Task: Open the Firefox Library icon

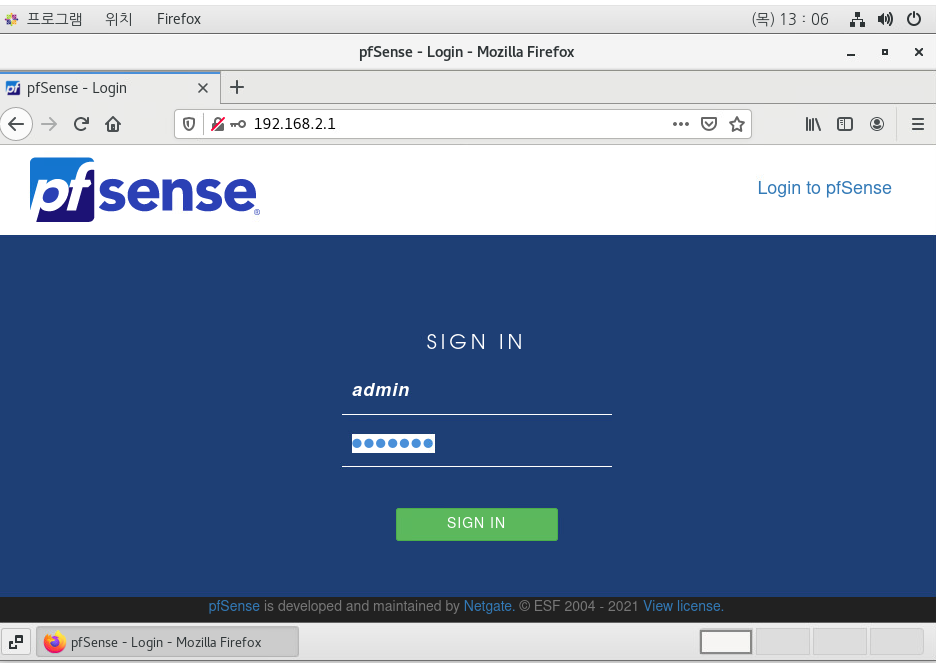Action: pos(813,124)
